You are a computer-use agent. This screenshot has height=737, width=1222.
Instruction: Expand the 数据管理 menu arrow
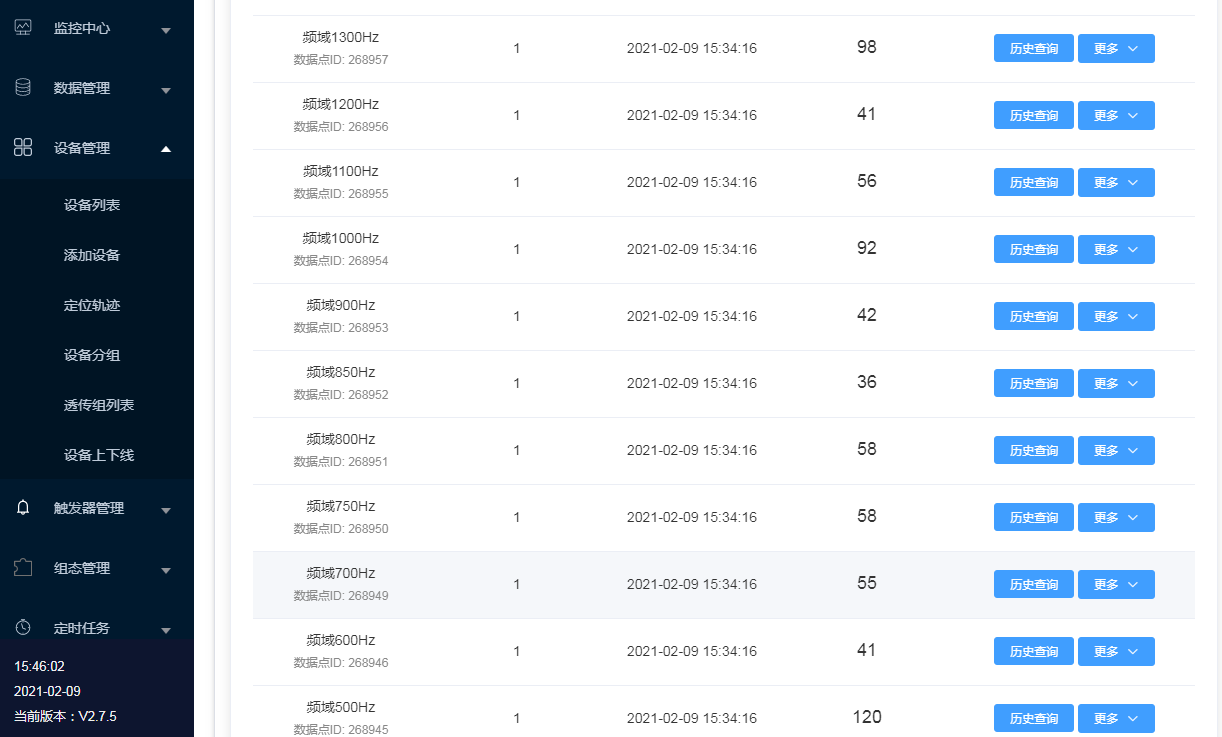coord(166,90)
